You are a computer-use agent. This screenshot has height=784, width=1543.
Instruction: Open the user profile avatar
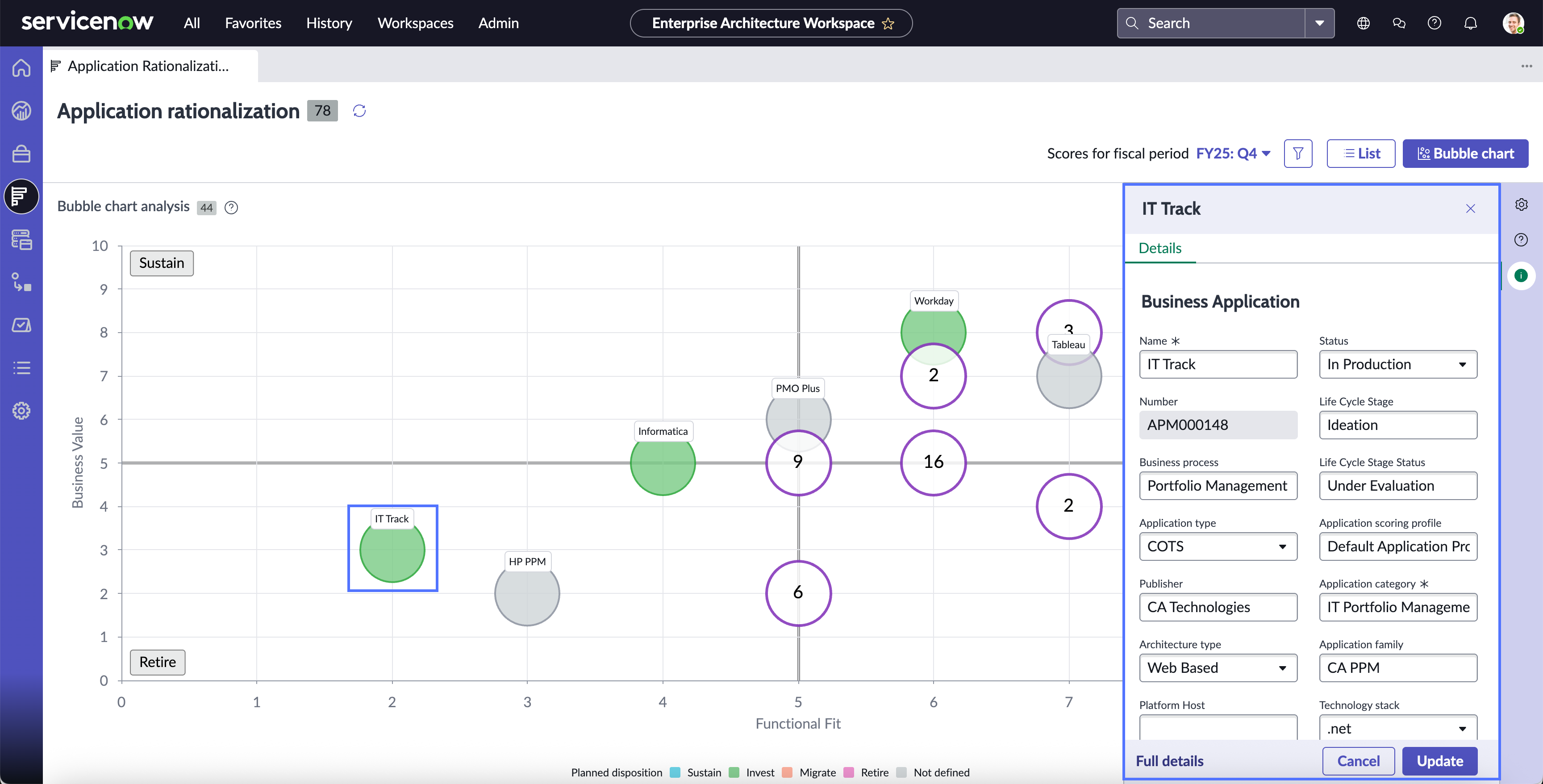(x=1513, y=23)
